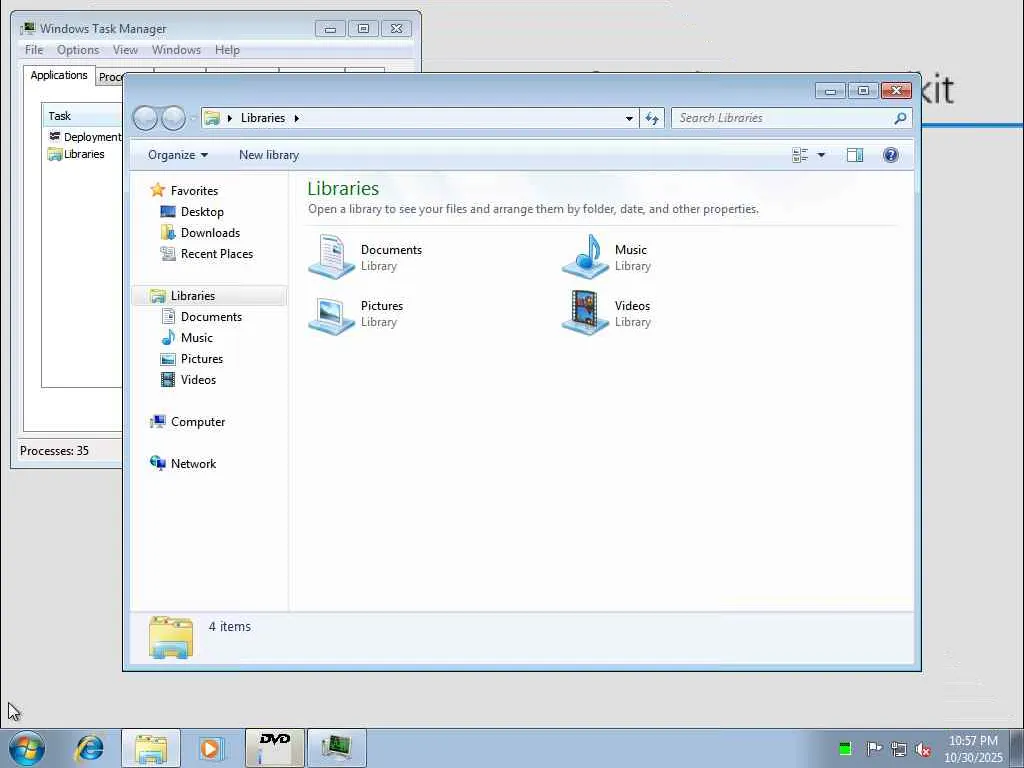Open the View menu in Task Manager

pyautogui.click(x=125, y=50)
